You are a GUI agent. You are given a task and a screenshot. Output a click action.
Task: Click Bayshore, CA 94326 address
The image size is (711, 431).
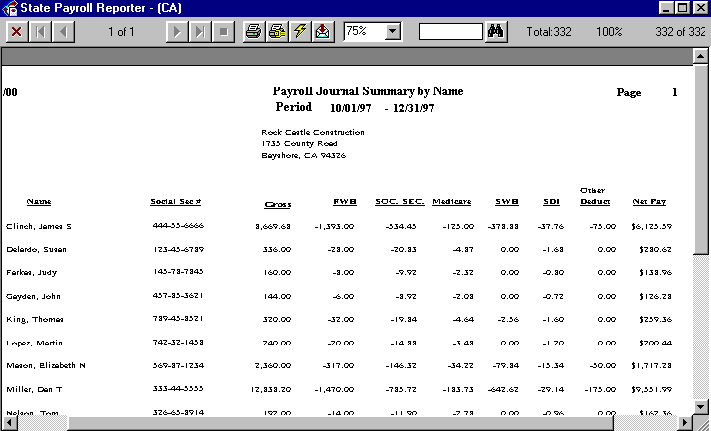coord(304,155)
